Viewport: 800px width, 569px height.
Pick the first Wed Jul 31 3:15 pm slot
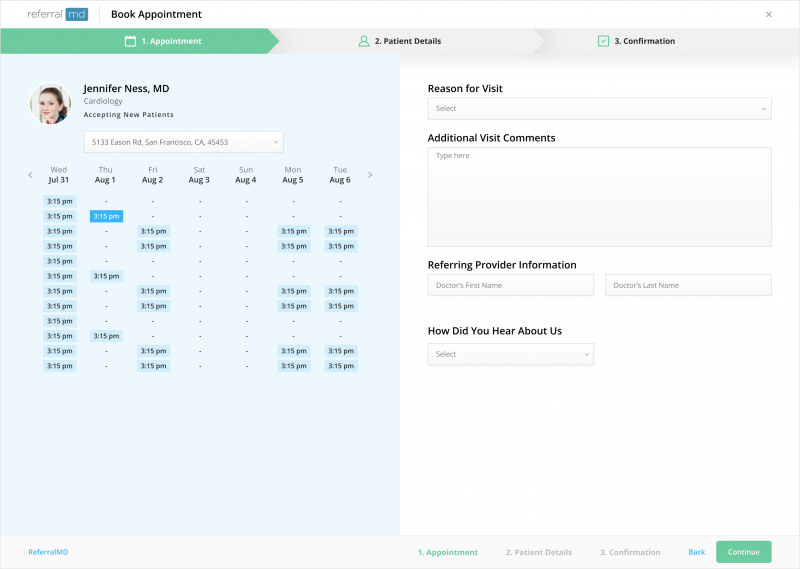click(60, 201)
